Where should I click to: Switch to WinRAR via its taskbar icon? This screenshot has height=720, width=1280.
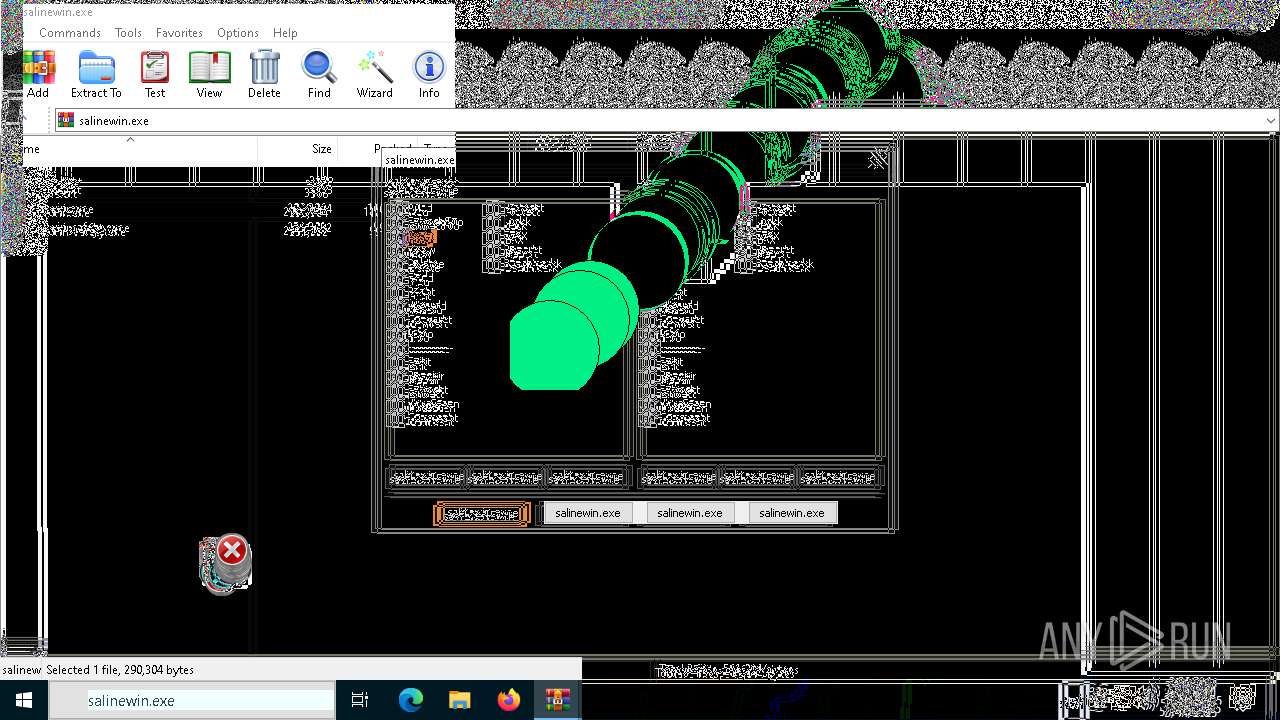[x=557, y=700]
